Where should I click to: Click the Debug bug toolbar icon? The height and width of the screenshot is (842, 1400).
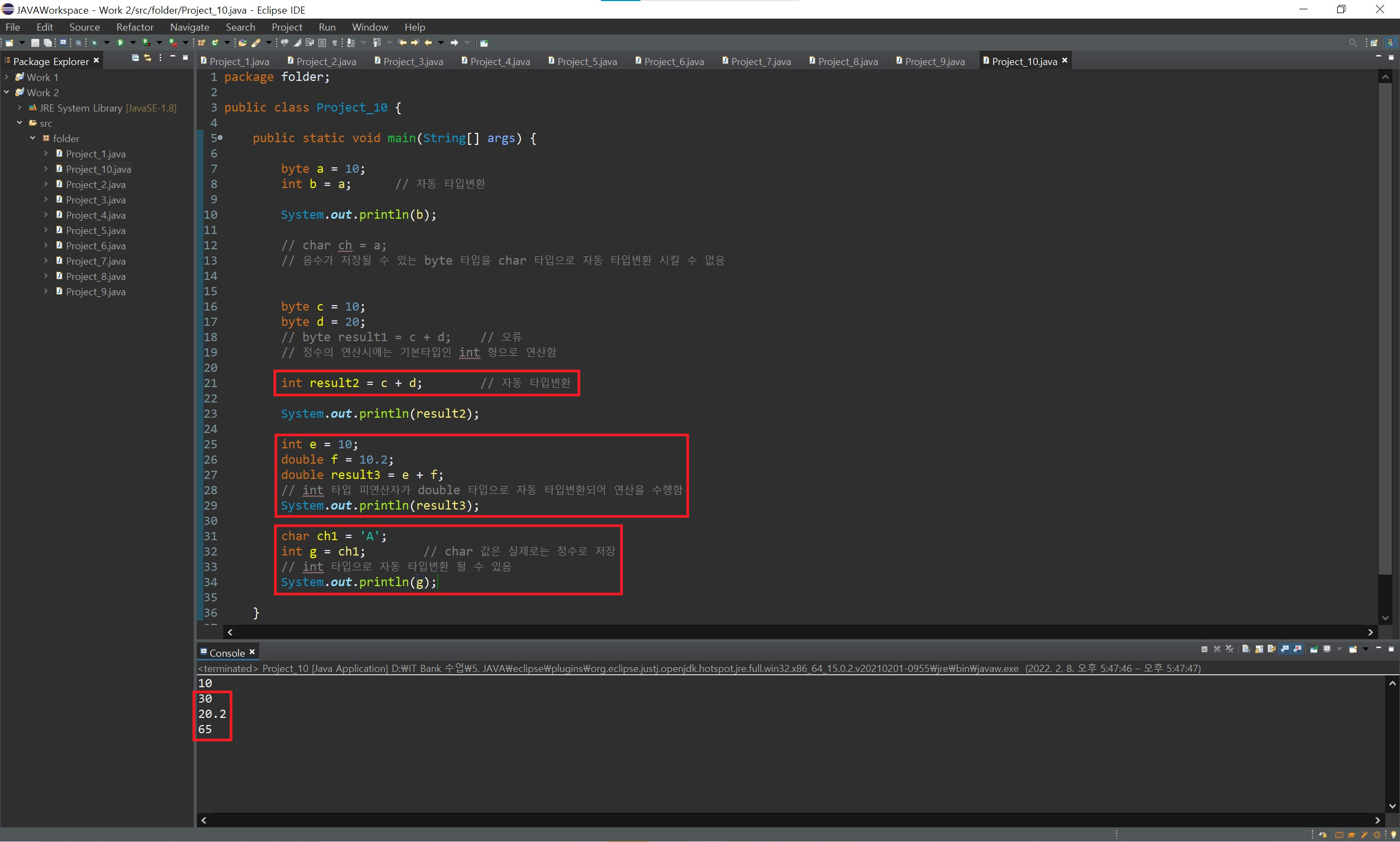[x=94, y=43]
